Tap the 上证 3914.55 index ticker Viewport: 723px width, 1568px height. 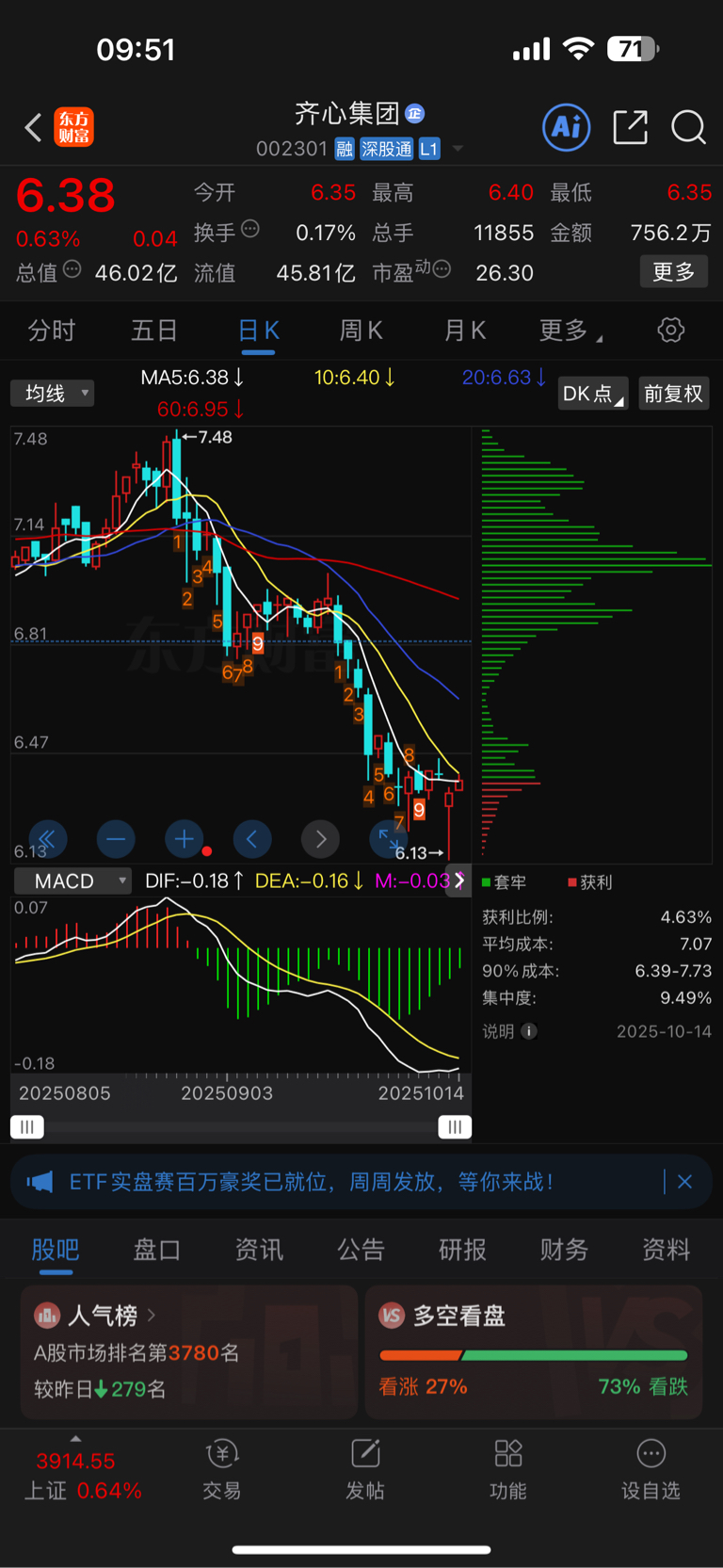[83, 1476]
